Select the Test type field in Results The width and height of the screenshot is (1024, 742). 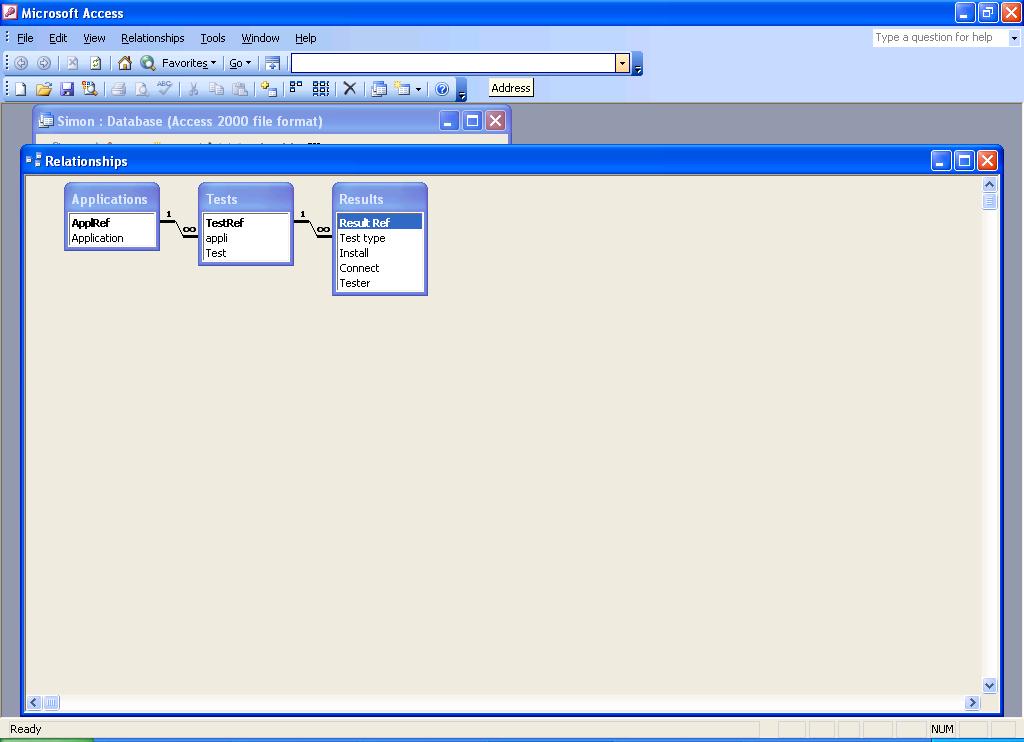379,238
